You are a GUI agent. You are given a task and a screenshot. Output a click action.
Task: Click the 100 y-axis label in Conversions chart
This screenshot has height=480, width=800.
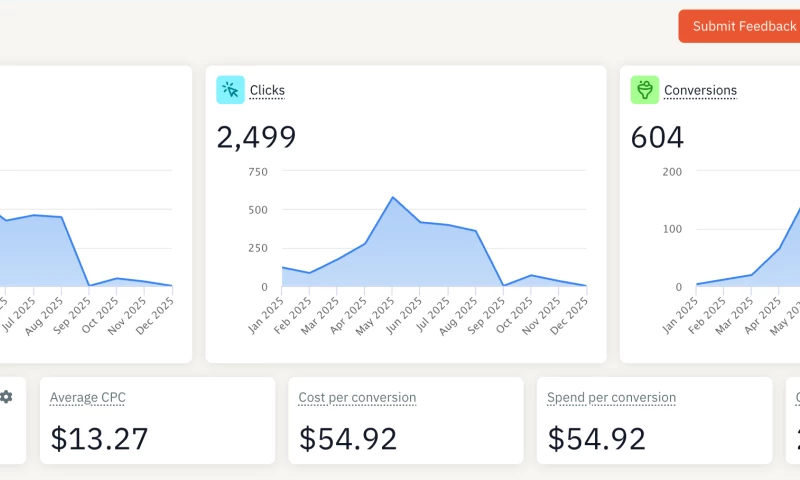(672, 229)
